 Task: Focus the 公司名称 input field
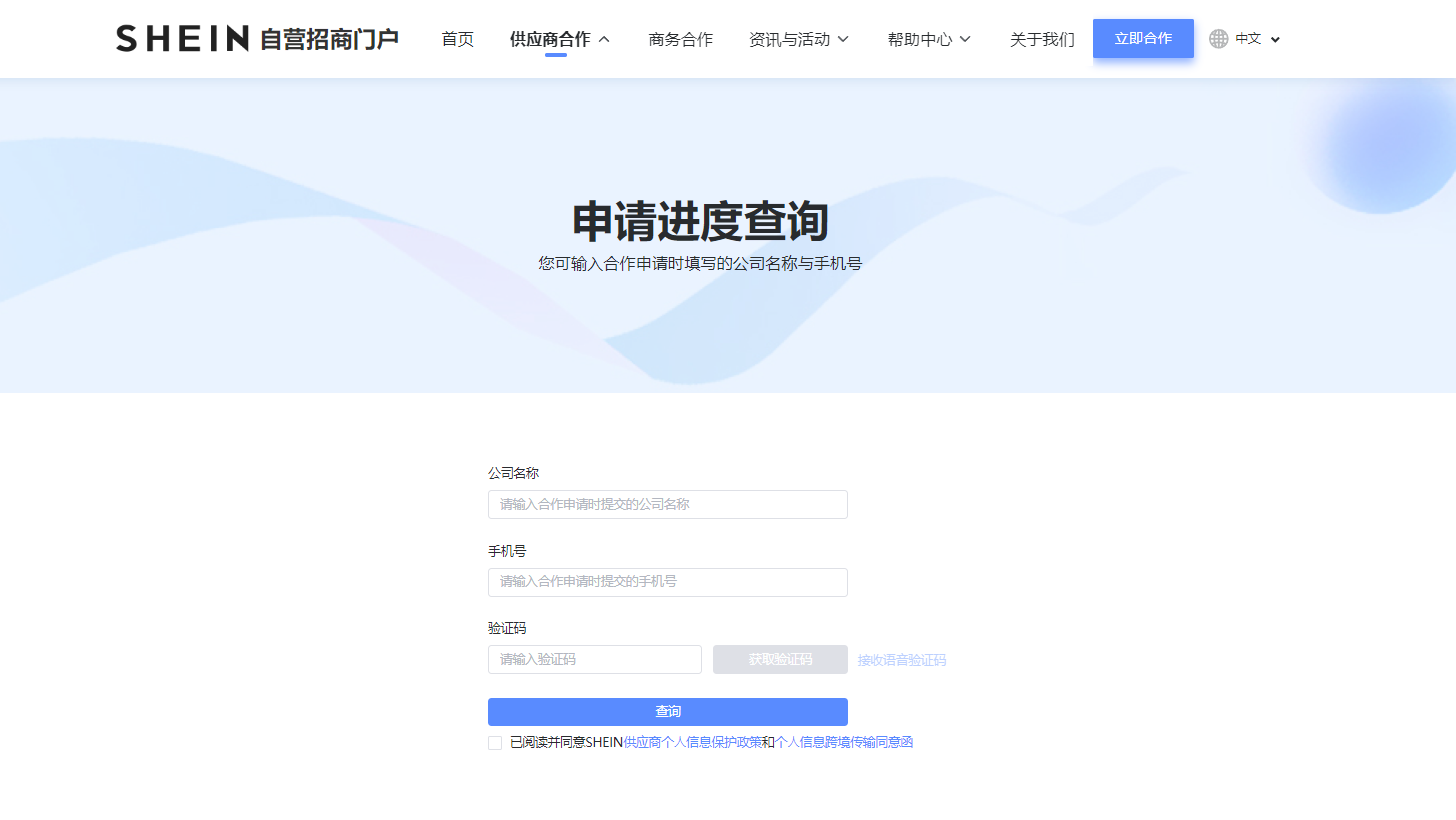click(x=668, y=504)
